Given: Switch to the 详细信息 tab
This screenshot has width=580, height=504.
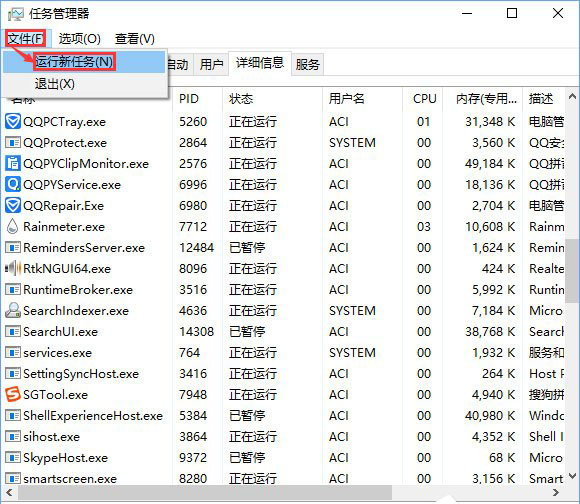Looking at the screenshot, I should pyautogui.click(x=260, y=63).
